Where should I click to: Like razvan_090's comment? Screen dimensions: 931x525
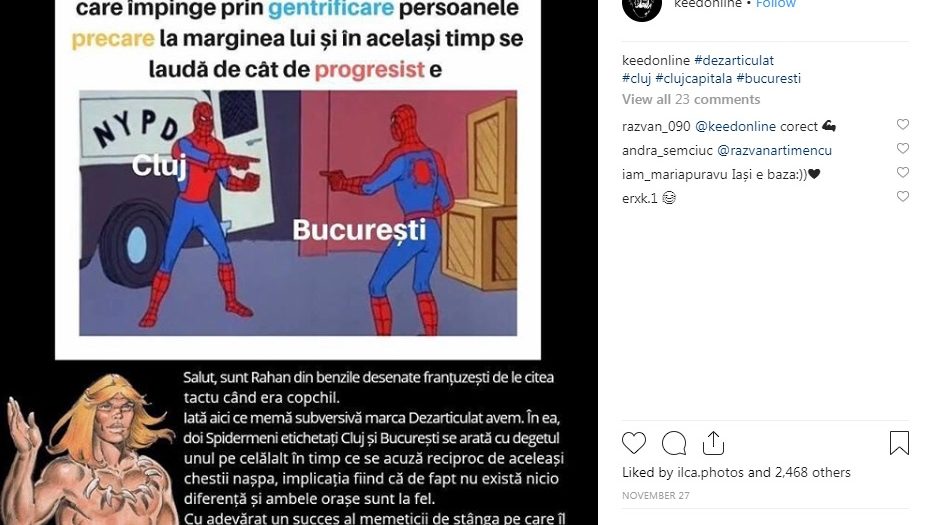tap(902, 124)
